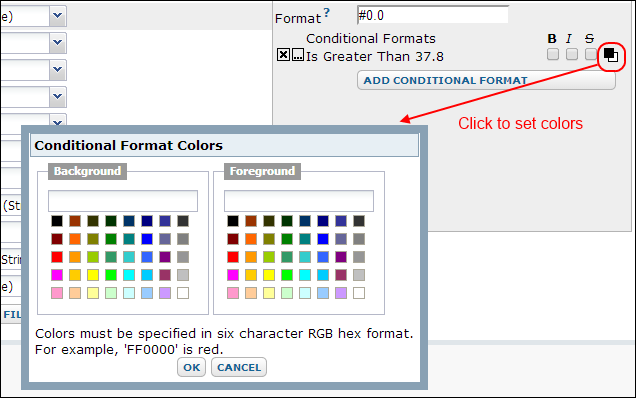Open the conditional format colors icon
Image resolution: width=636 pixels, height=398 pixels.
point(611,55)
